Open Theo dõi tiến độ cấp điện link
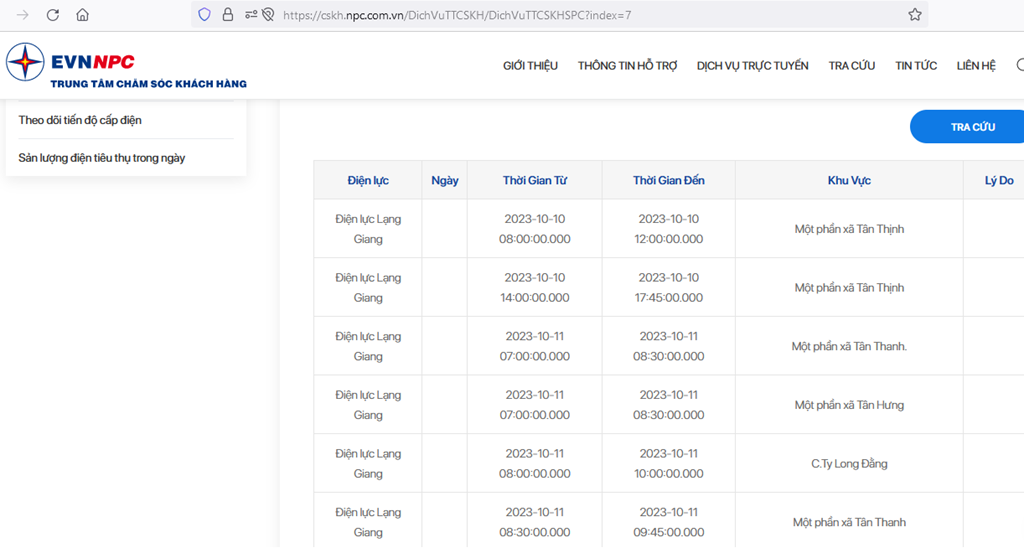 pos(80,120)
